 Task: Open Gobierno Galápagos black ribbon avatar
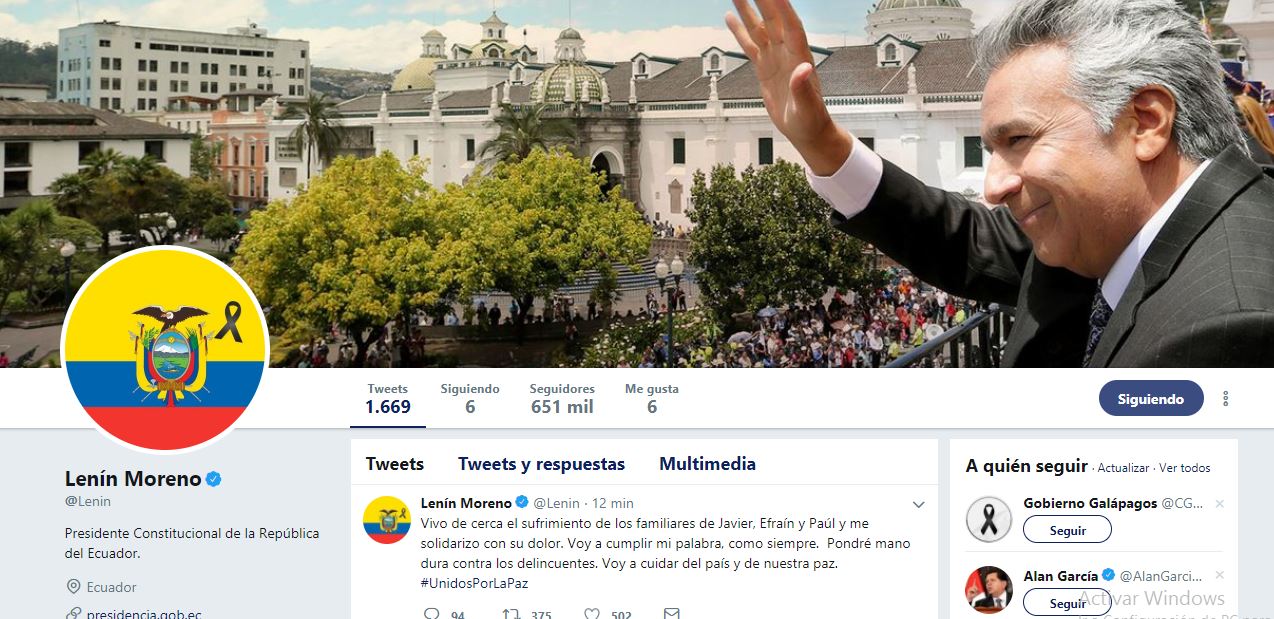click(x=989, y=520)
